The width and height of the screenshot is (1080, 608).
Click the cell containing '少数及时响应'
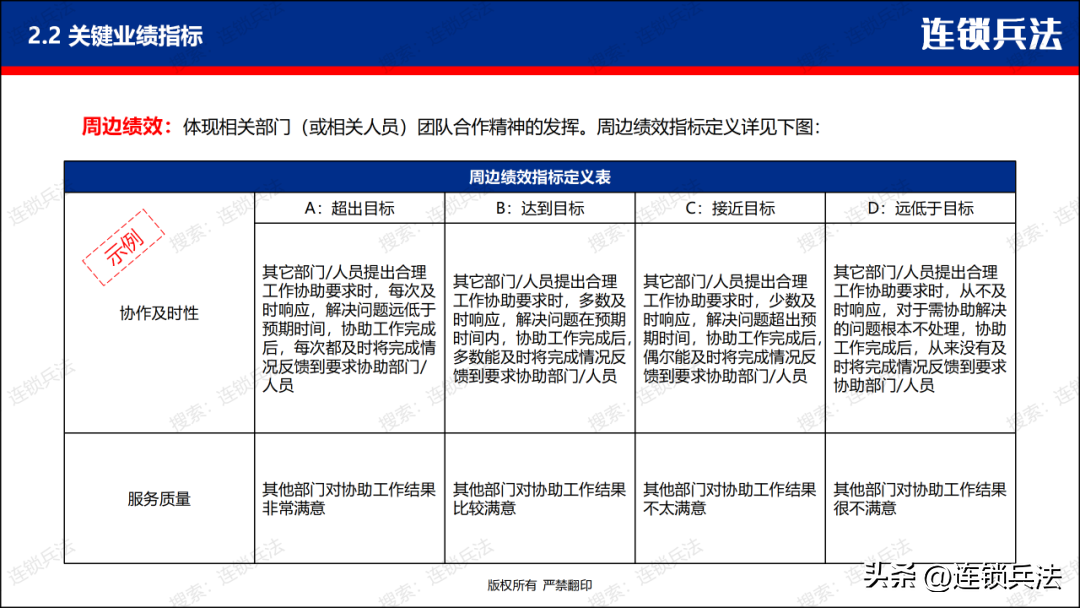click(730, 328)
